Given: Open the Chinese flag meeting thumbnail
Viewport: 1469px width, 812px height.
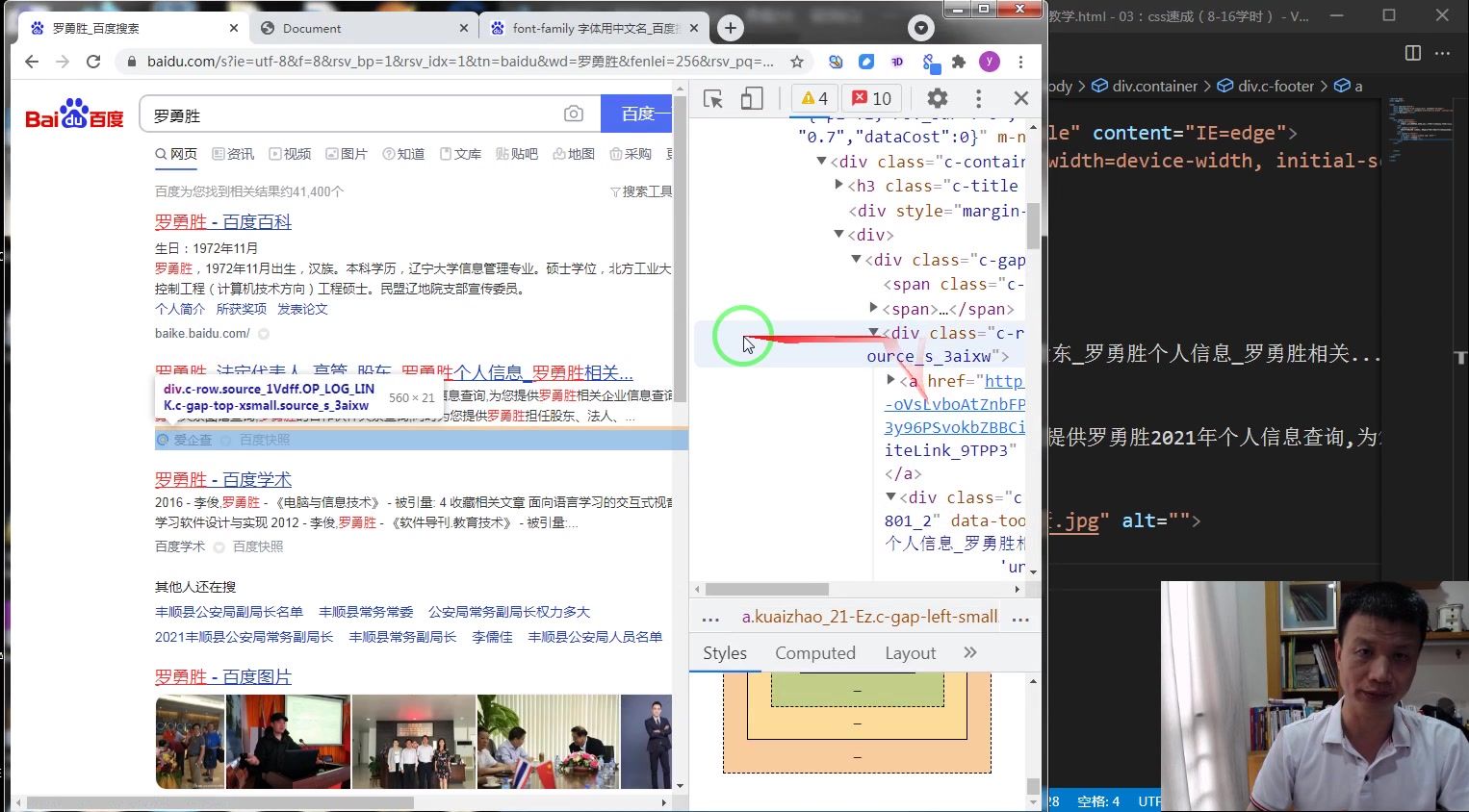Looking at the screenshot, I should tap(548, 741).
